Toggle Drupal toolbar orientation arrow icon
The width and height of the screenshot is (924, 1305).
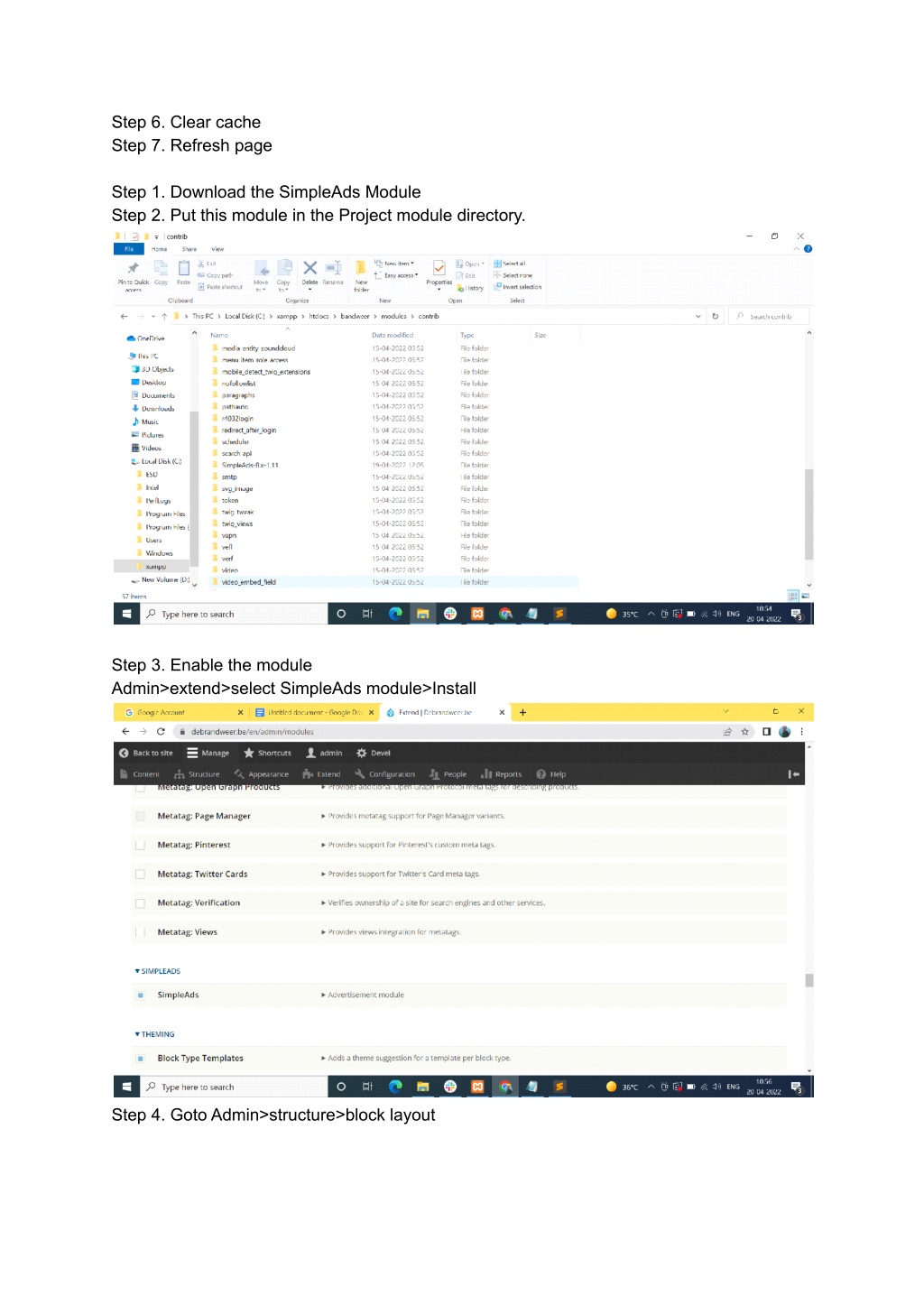pyautogui.click(x=794, y=773)
